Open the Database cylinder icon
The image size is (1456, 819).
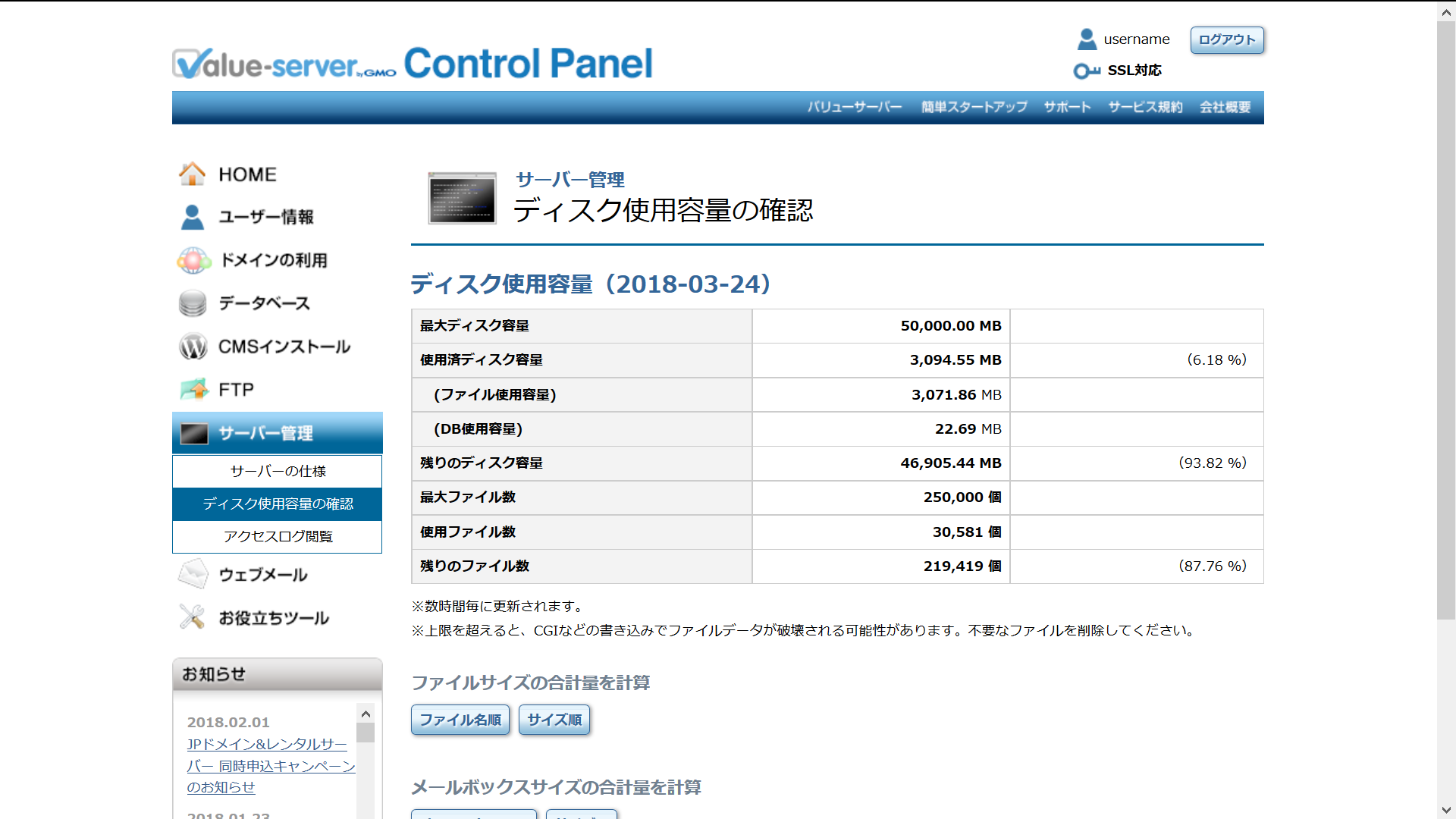click(x=193, y=303)
